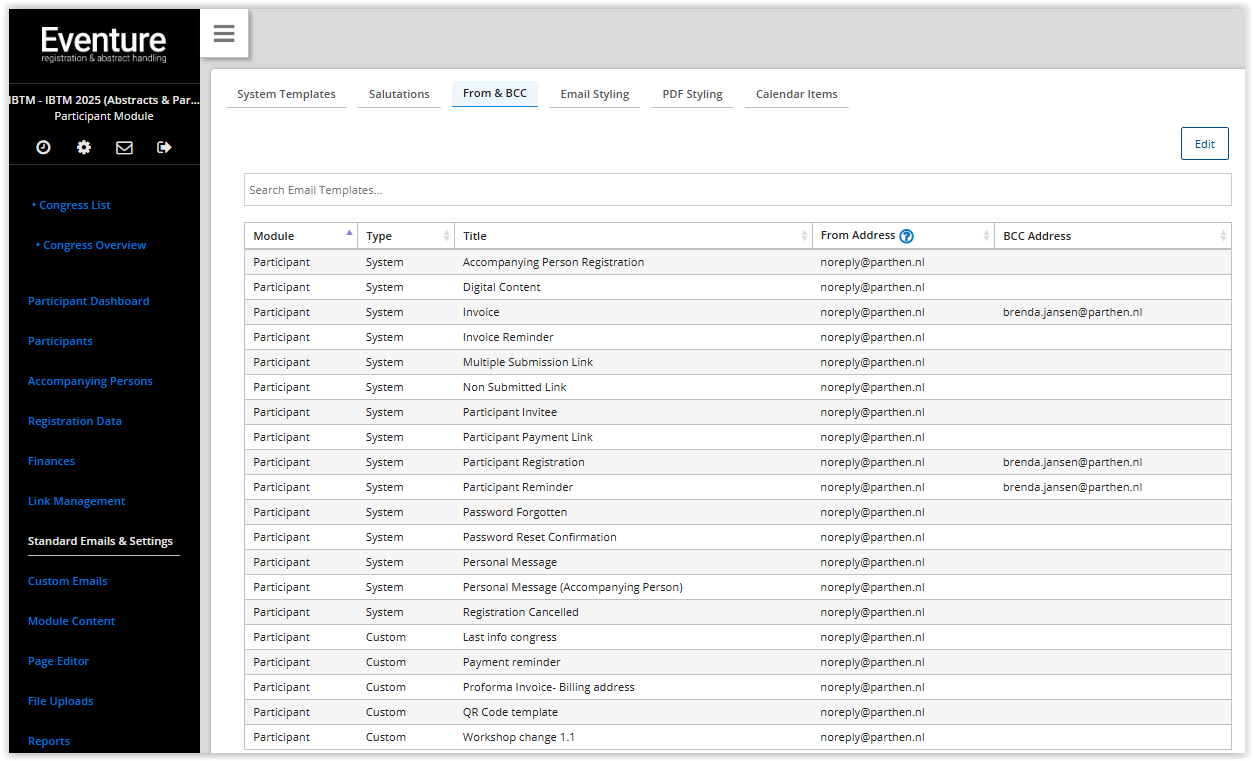Click the BCC address of Invoice row
This screenshot has height=761, width=1253.
pyautogui.click(x=1072, y=312)
